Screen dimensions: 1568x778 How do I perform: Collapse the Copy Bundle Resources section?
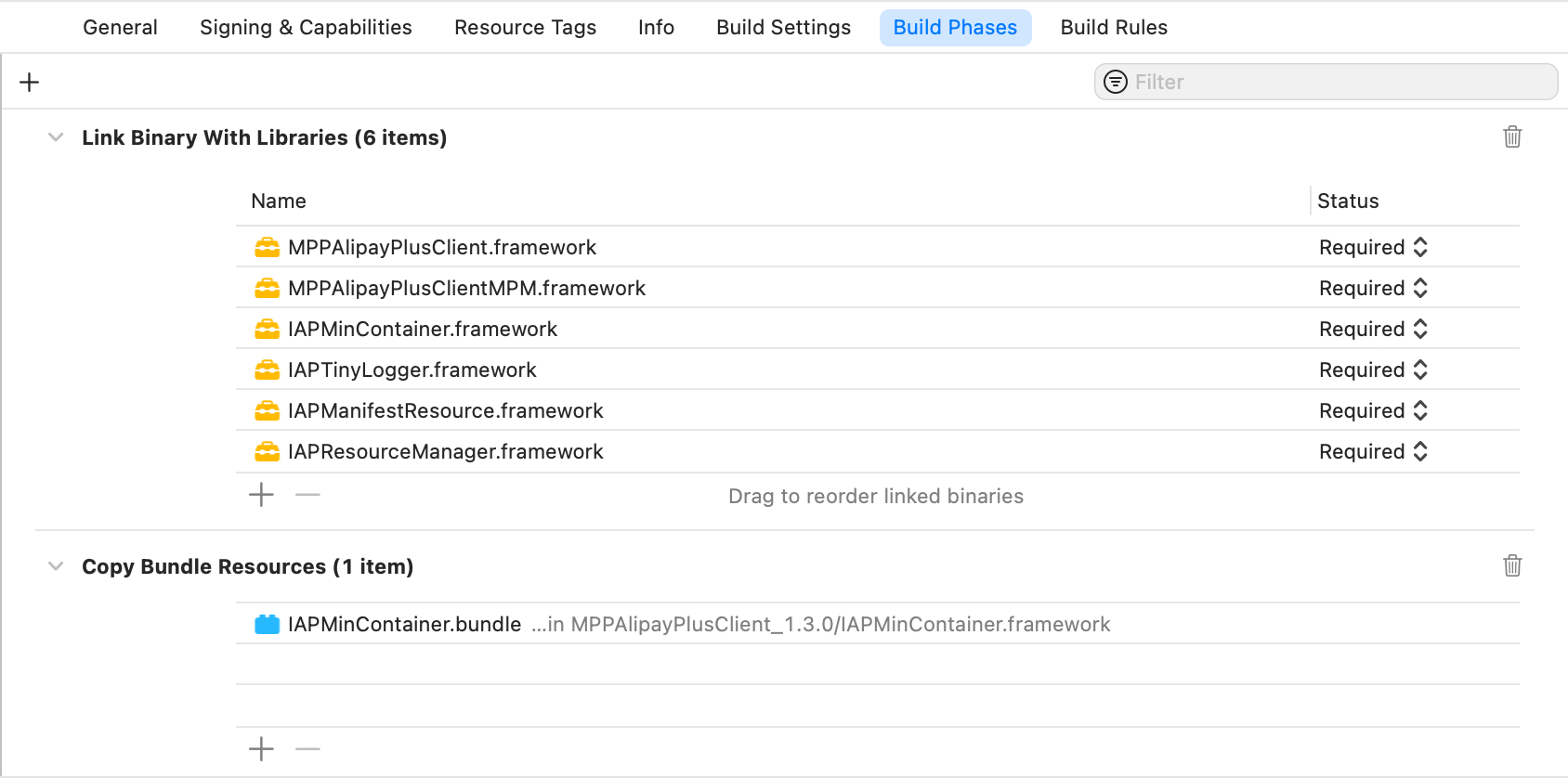(56, 566)
